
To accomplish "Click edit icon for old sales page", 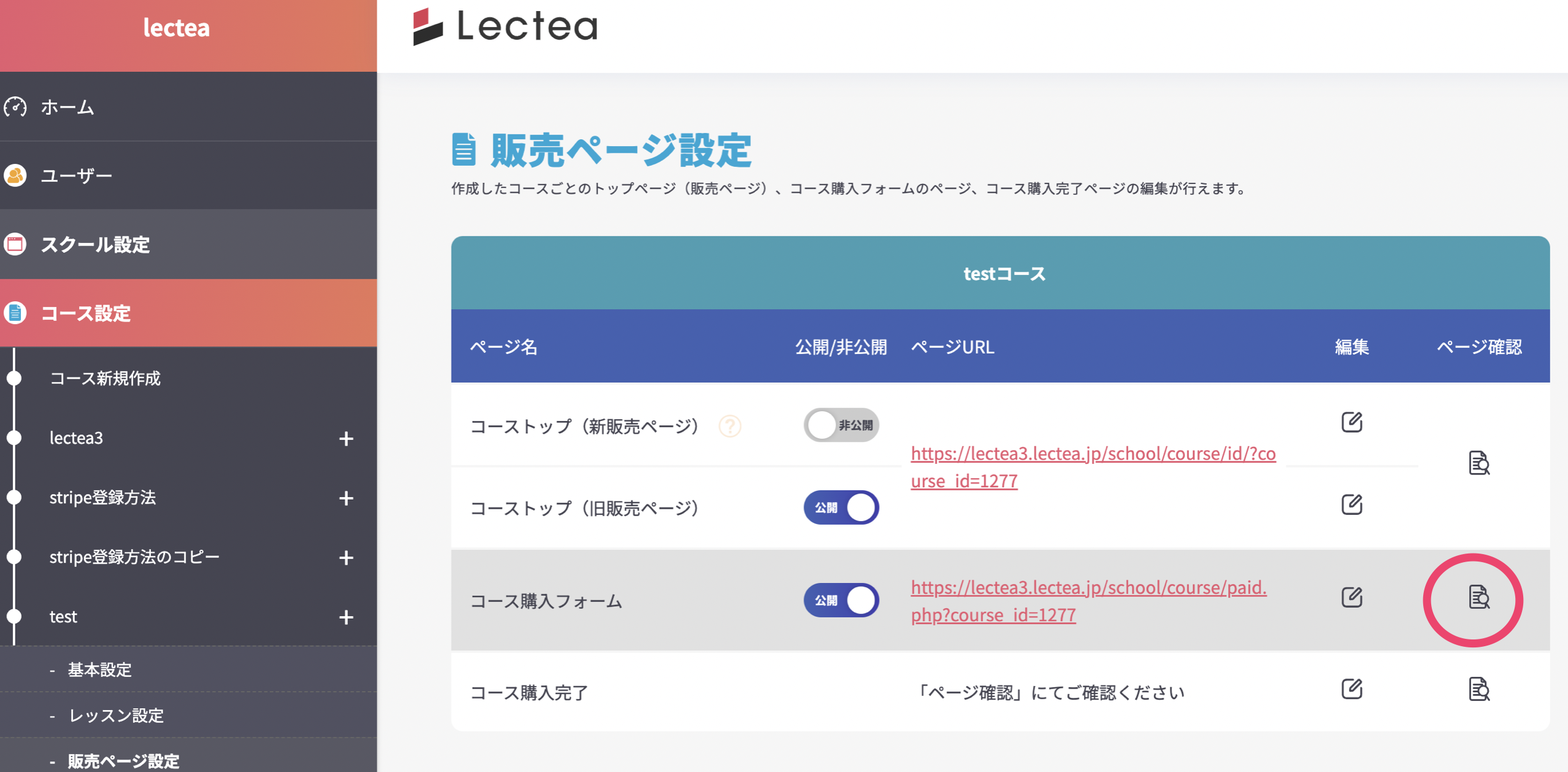I will click(1351, 504).
